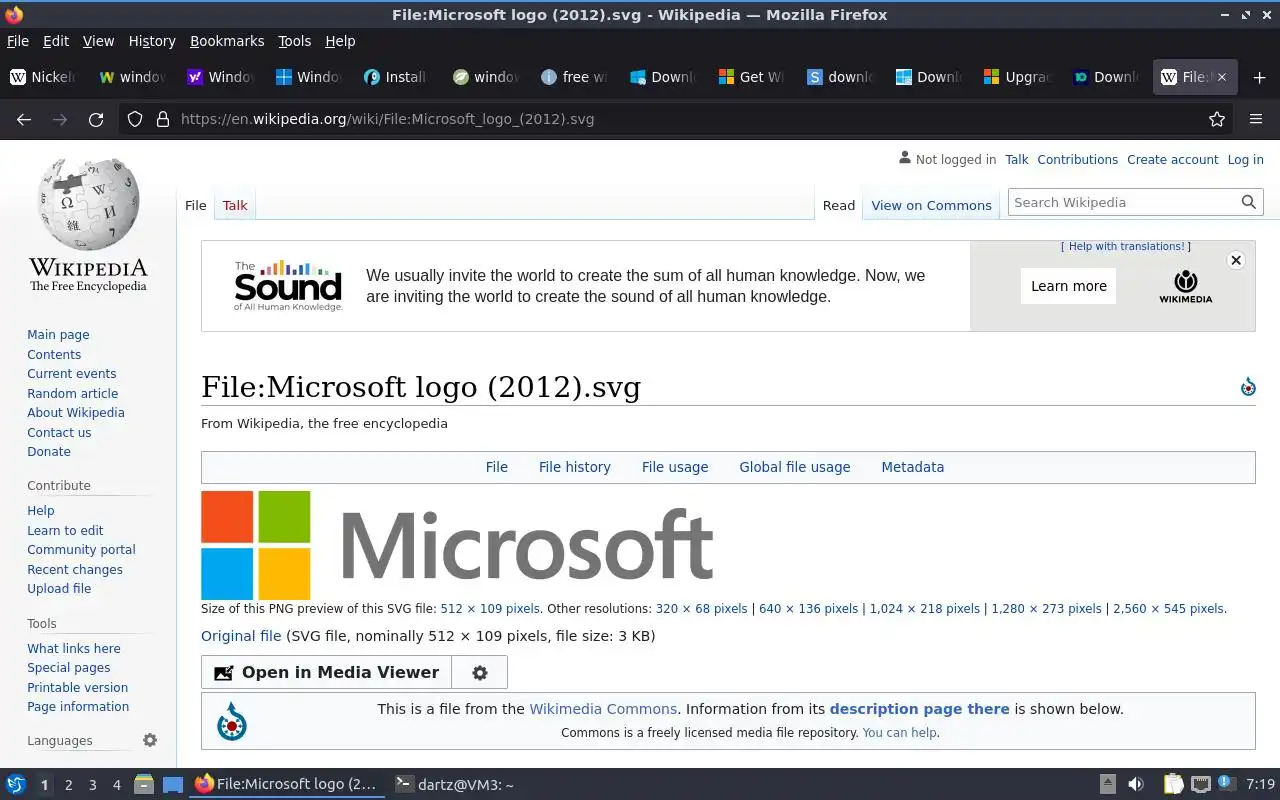Open language settings gear in sidebar
Viewport: 1280px width, 800px height.
(150, 740)
